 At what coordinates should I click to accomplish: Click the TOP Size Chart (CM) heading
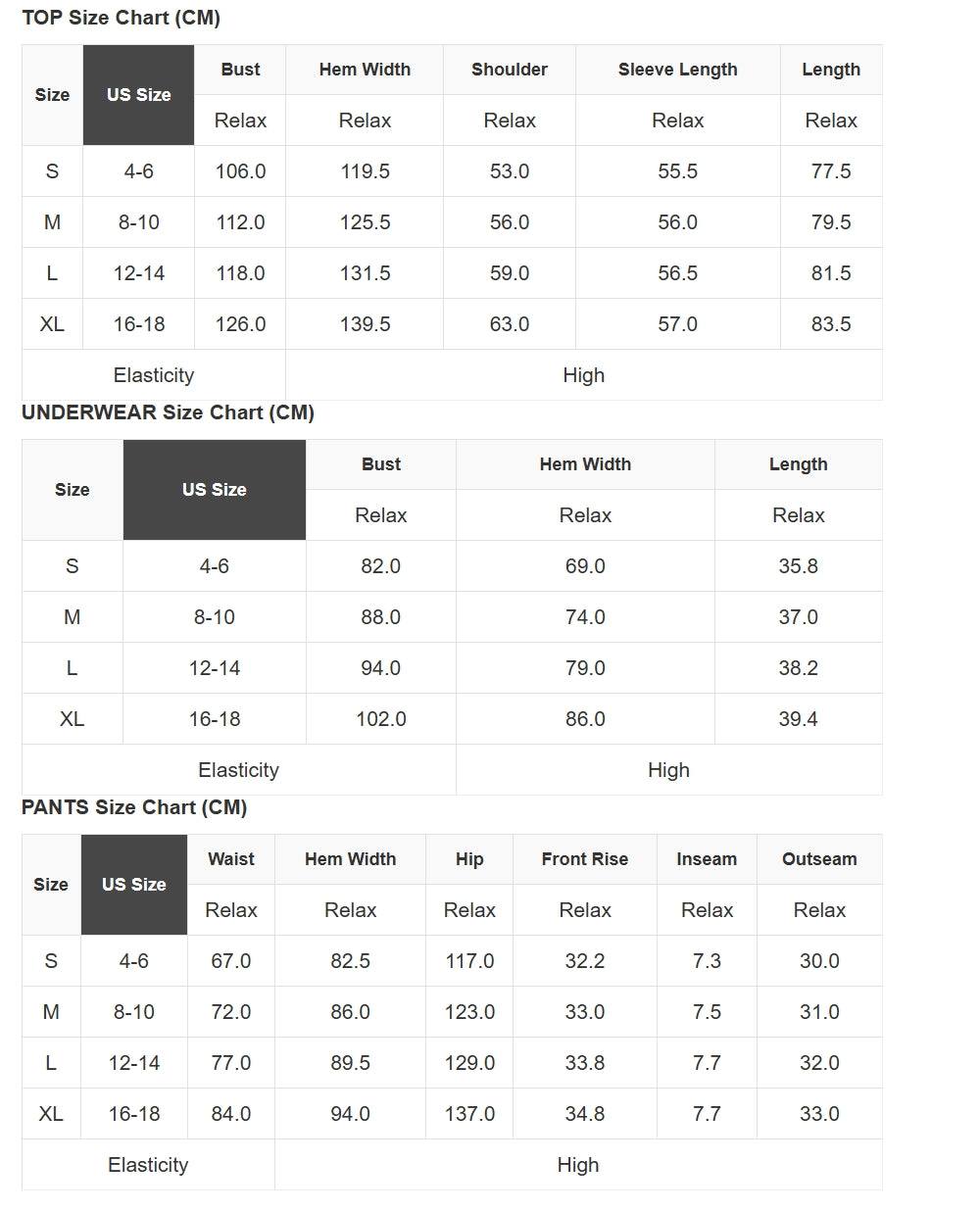pyautogui.click(x=121, y=18)
